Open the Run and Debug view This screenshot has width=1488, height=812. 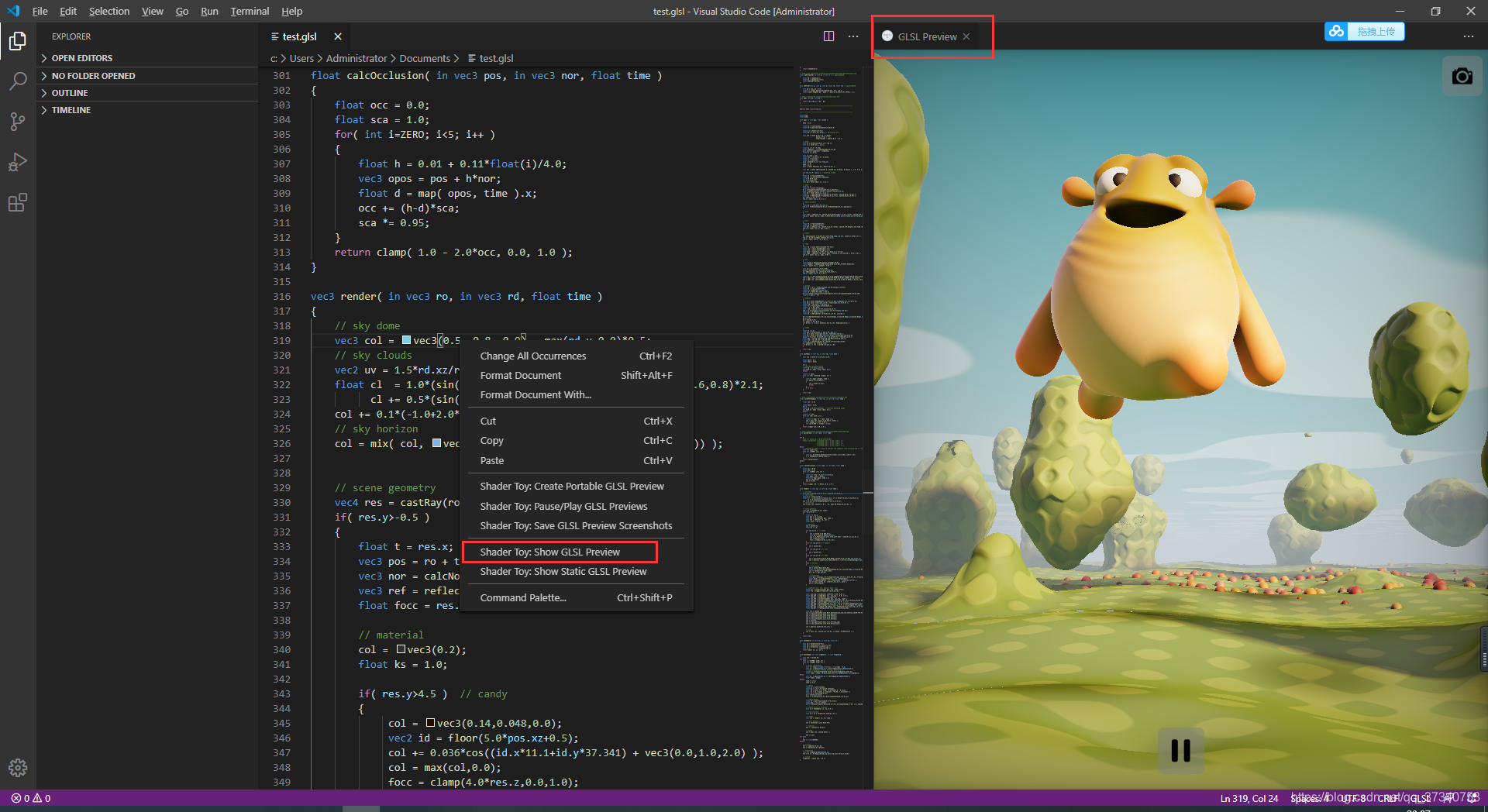click(x=18, y=162)
